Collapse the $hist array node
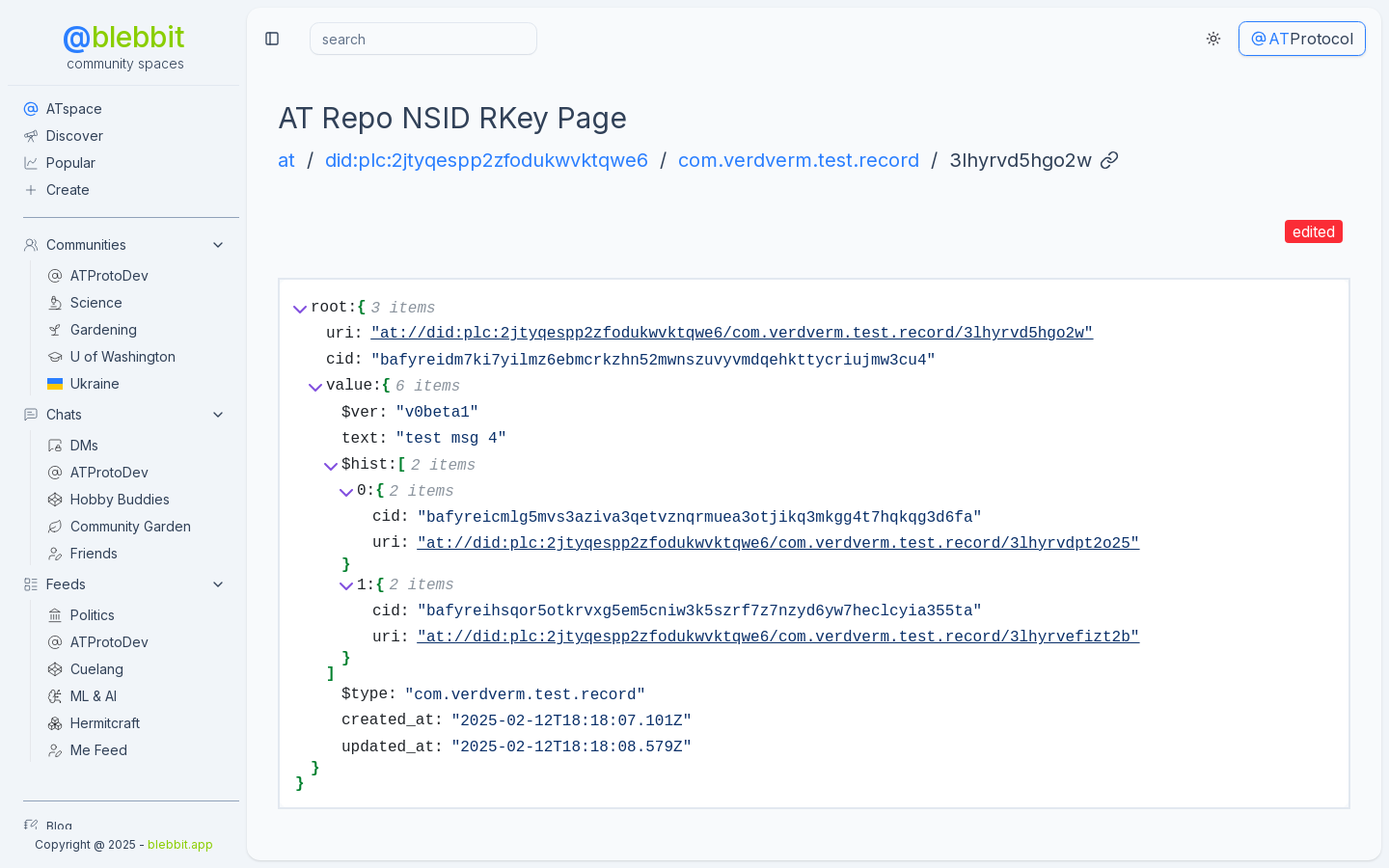 [331, 466]
